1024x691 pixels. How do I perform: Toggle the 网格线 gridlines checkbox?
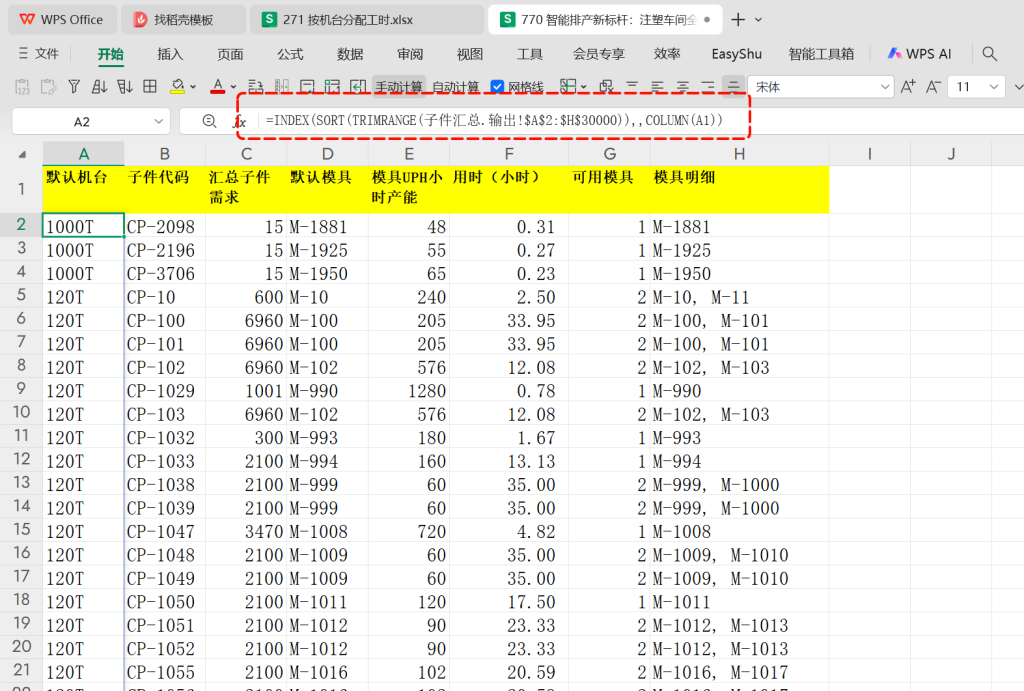tap(497, 87)
